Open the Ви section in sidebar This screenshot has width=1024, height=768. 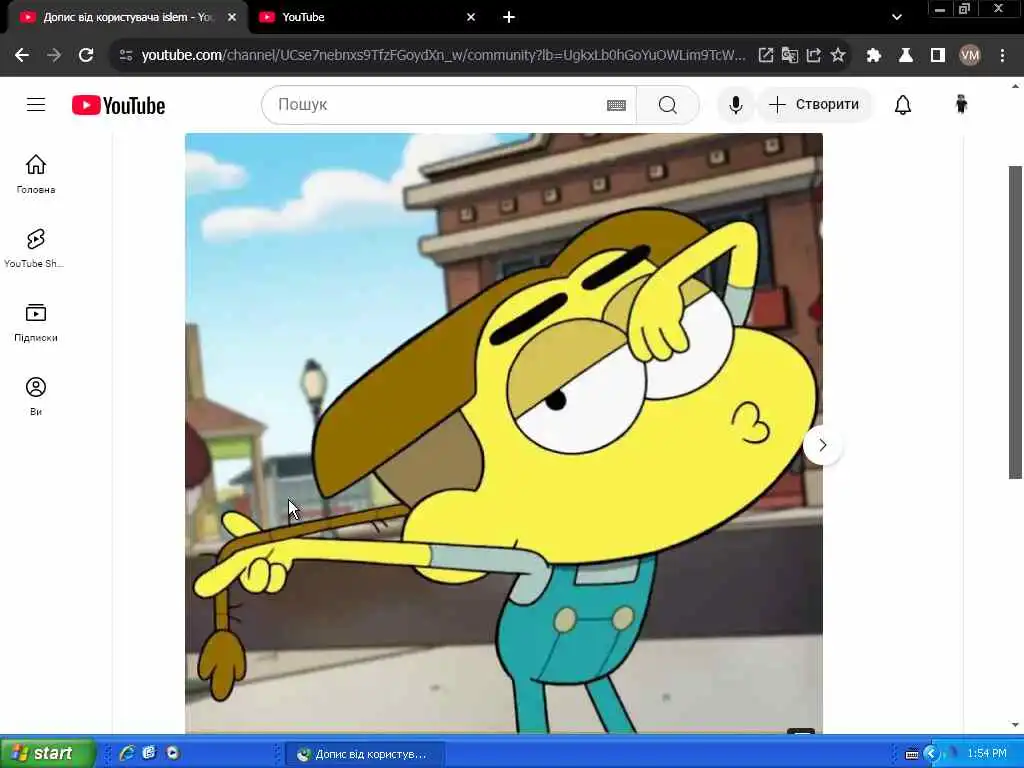click(x=36, y=396)
